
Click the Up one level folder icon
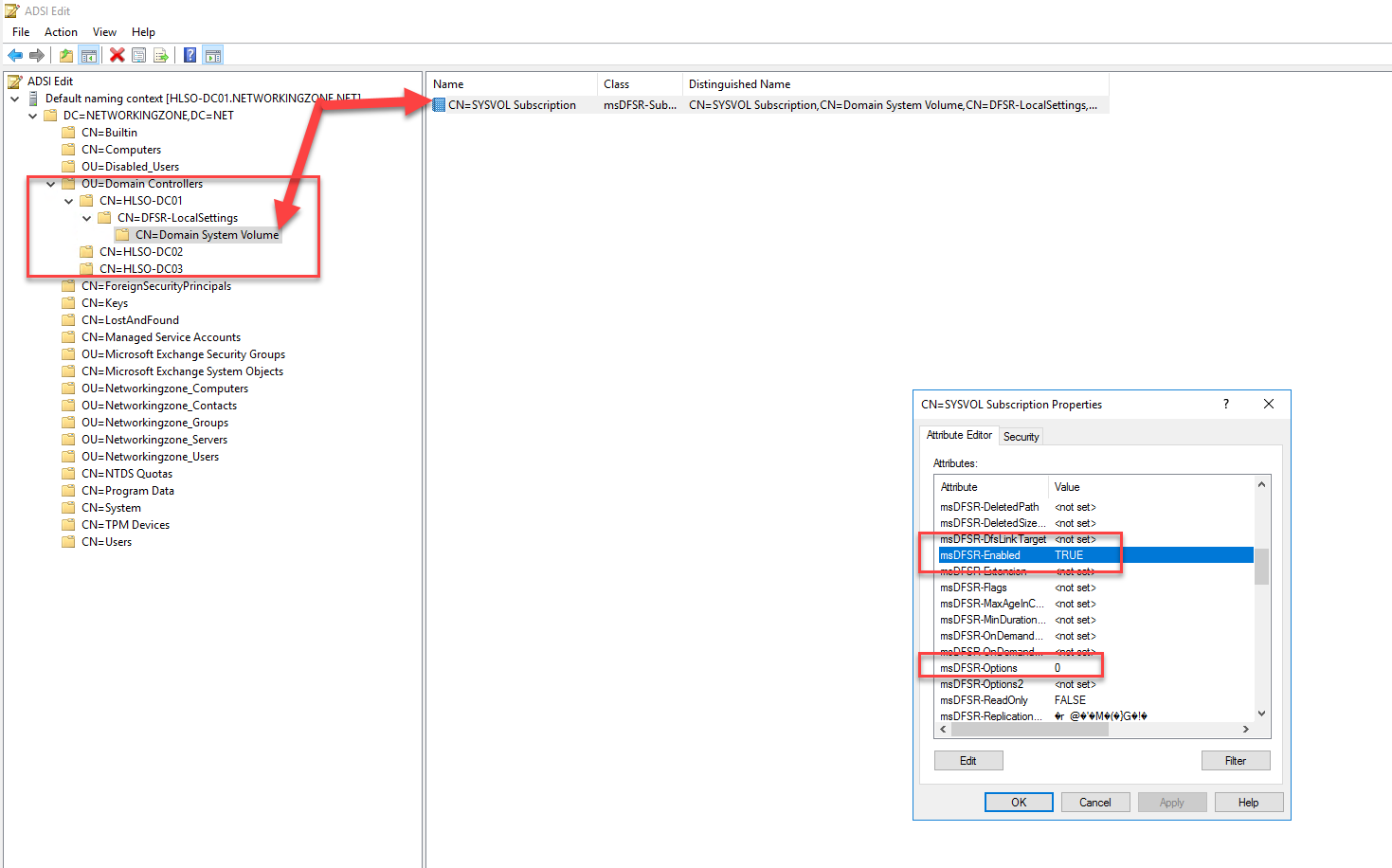coord(64,54)
